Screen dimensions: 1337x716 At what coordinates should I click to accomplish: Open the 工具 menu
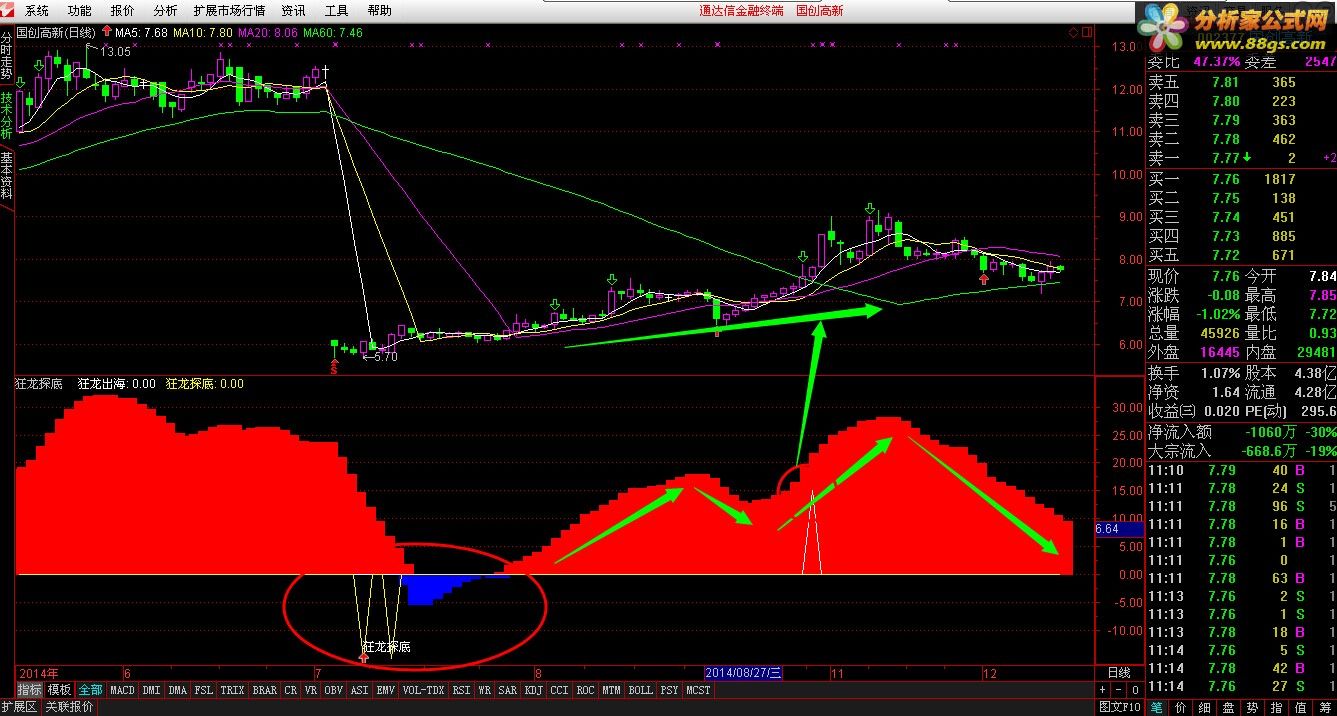pos(337,11)
